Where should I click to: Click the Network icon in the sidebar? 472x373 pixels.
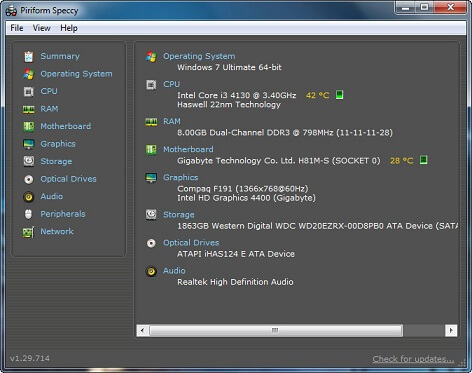pos(29,232)
